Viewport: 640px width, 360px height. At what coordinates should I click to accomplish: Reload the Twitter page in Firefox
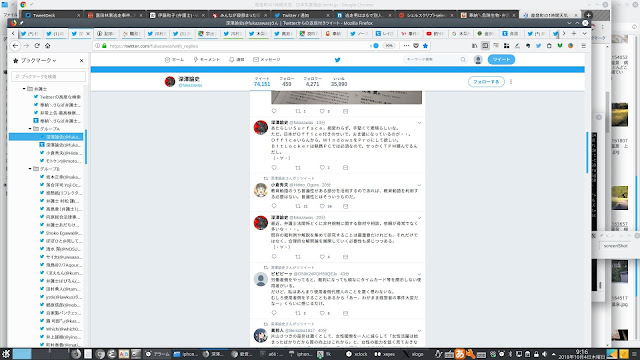click(x=37, y=46)
